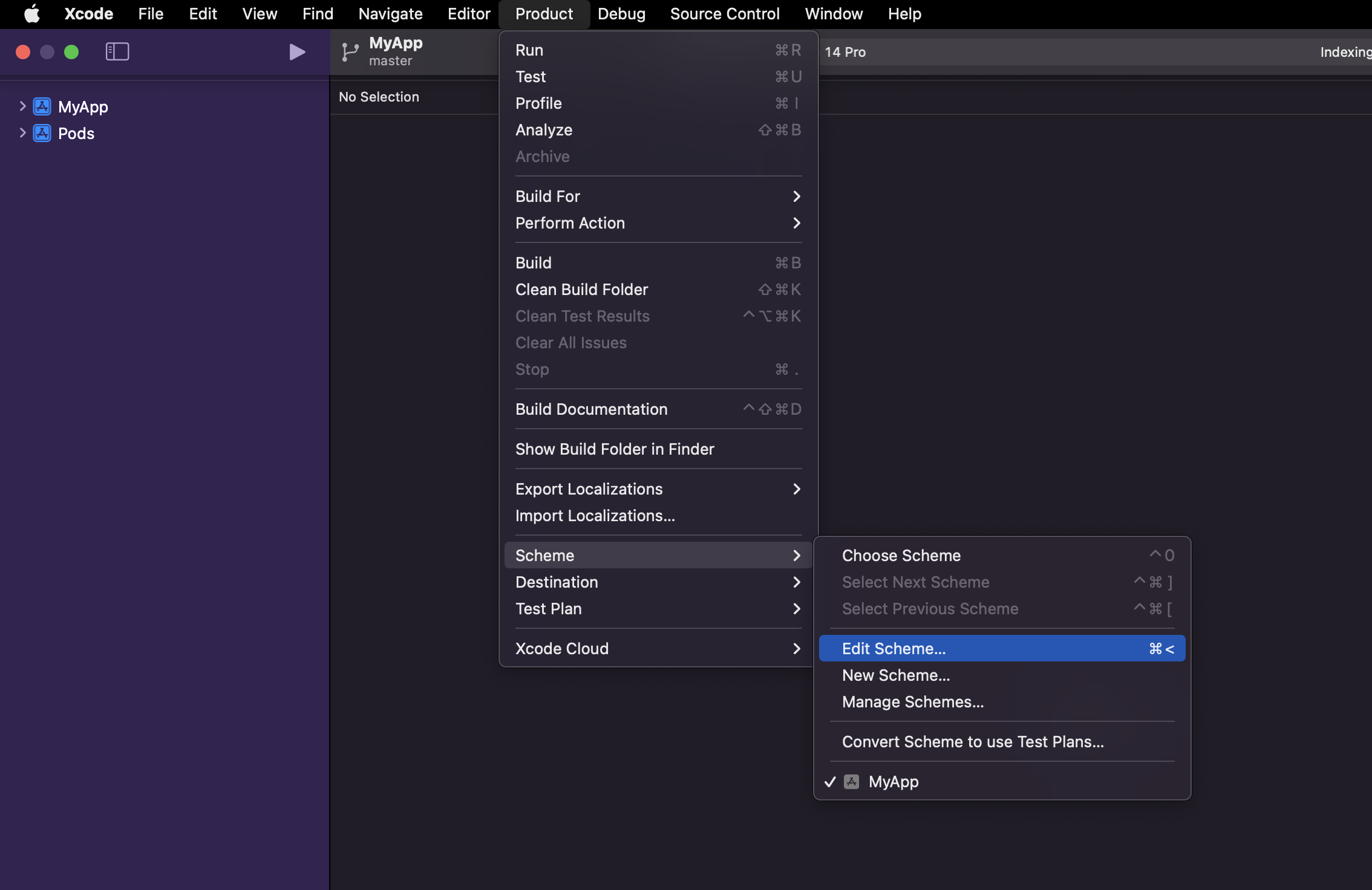Expand the Pods project tree

click(22, 133)
